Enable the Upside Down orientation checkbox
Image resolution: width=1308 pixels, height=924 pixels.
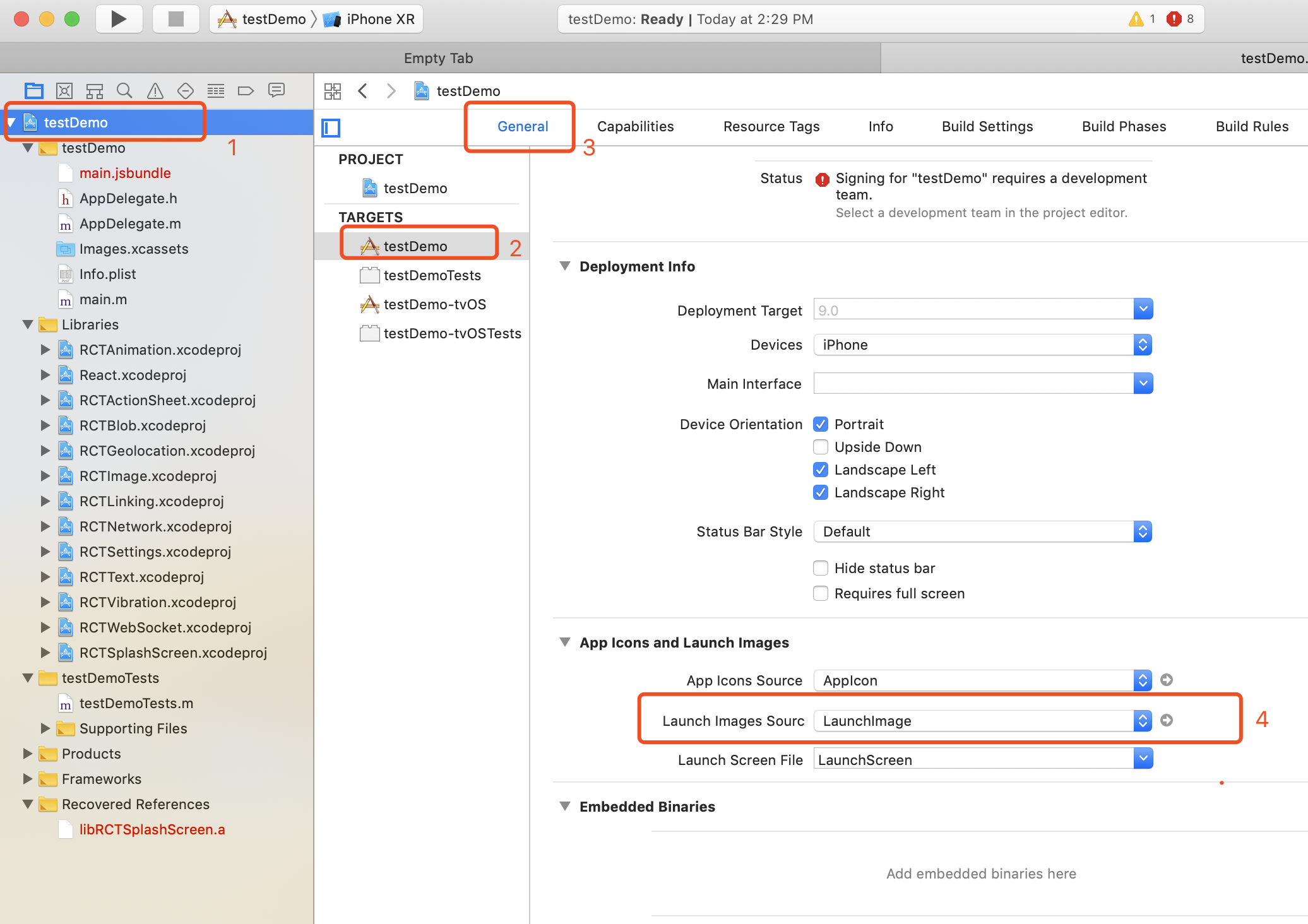click(x=821, y=447)
